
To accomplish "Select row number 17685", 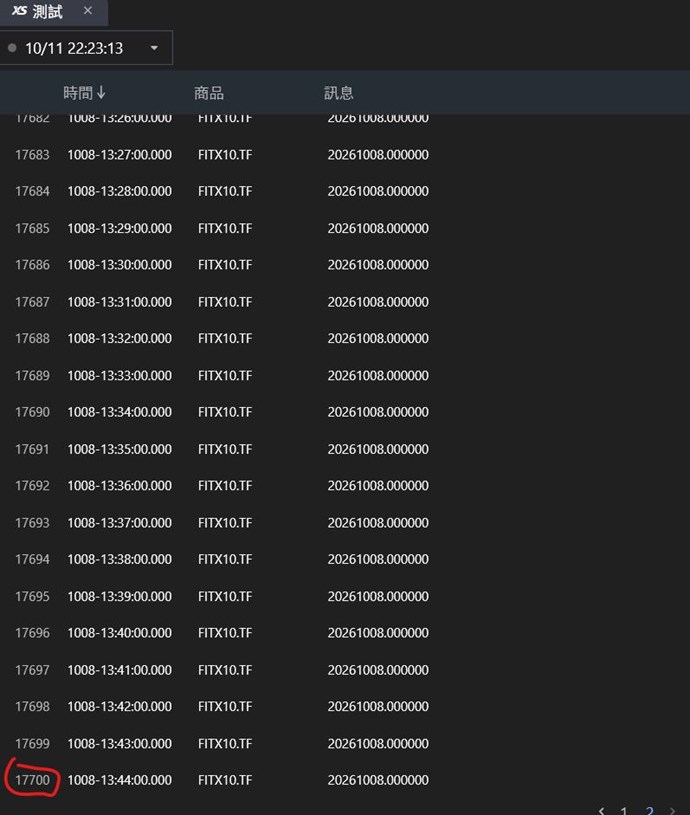I will (x=32, y=228).
